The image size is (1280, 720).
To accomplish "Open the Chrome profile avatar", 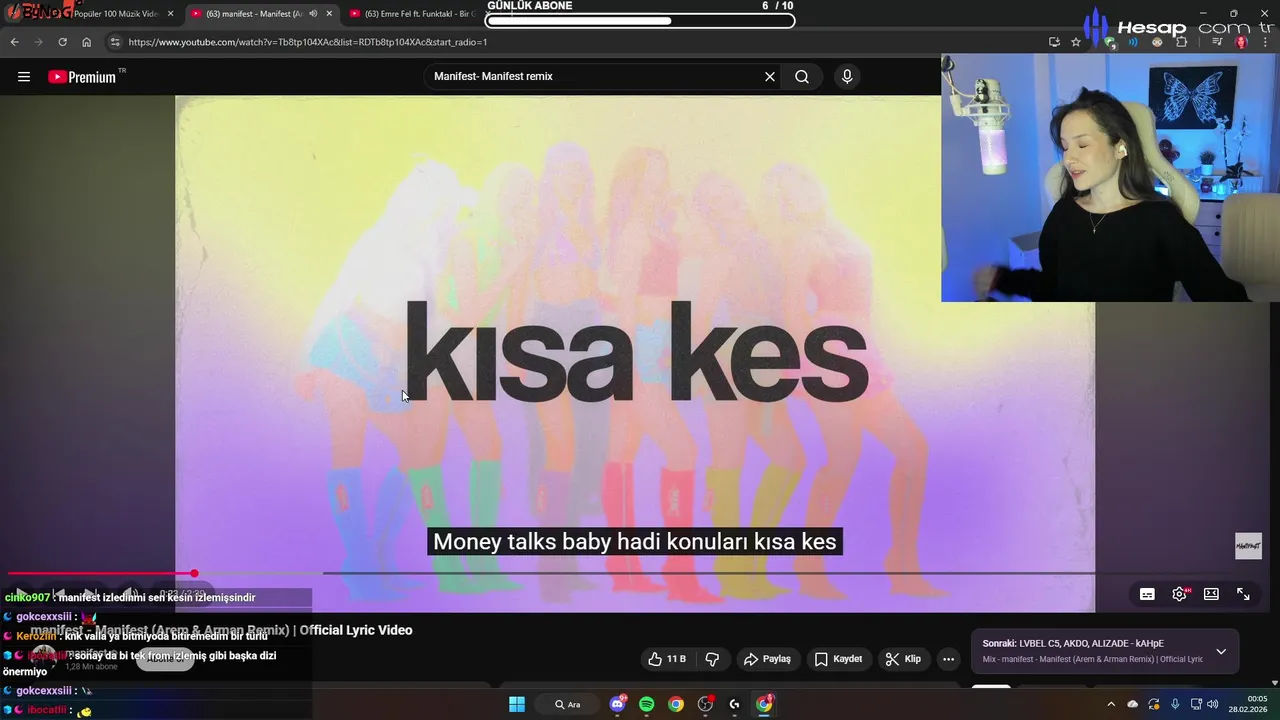I will [1242, 42].
